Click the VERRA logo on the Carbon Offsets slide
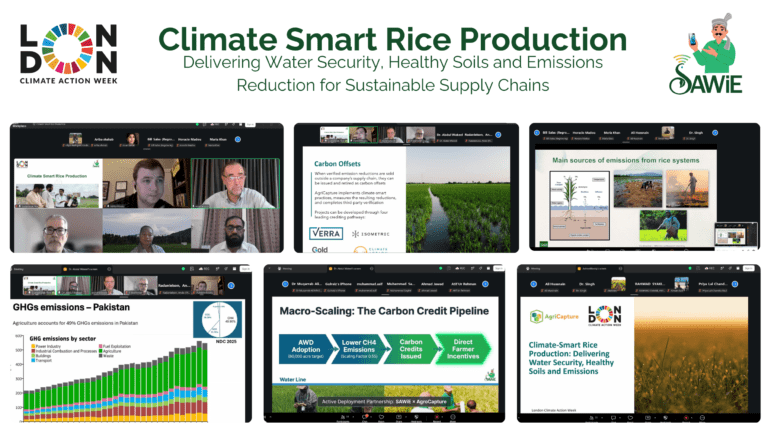The image size is (768, 432). [326, 233]
